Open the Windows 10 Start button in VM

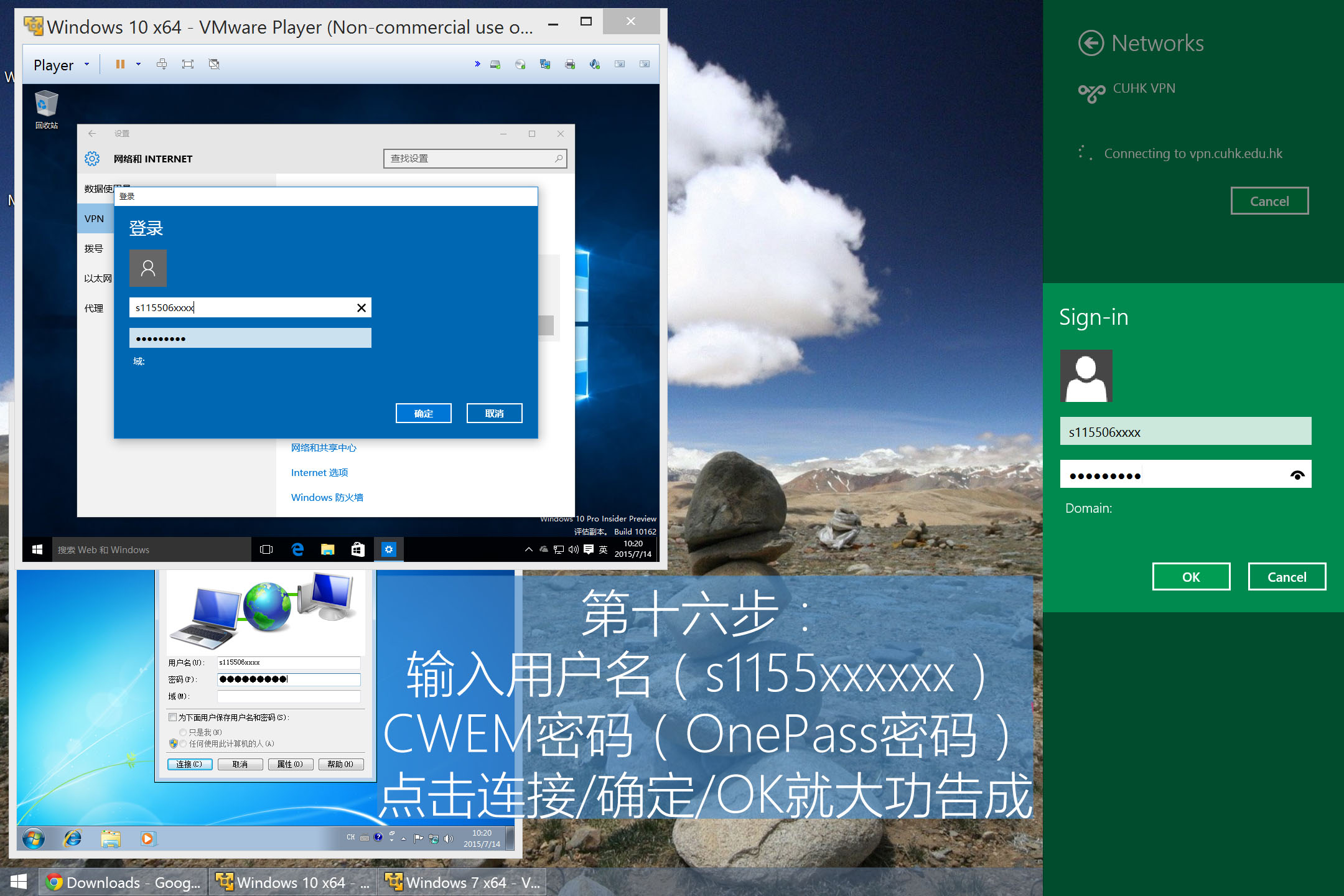click(37, 549)
